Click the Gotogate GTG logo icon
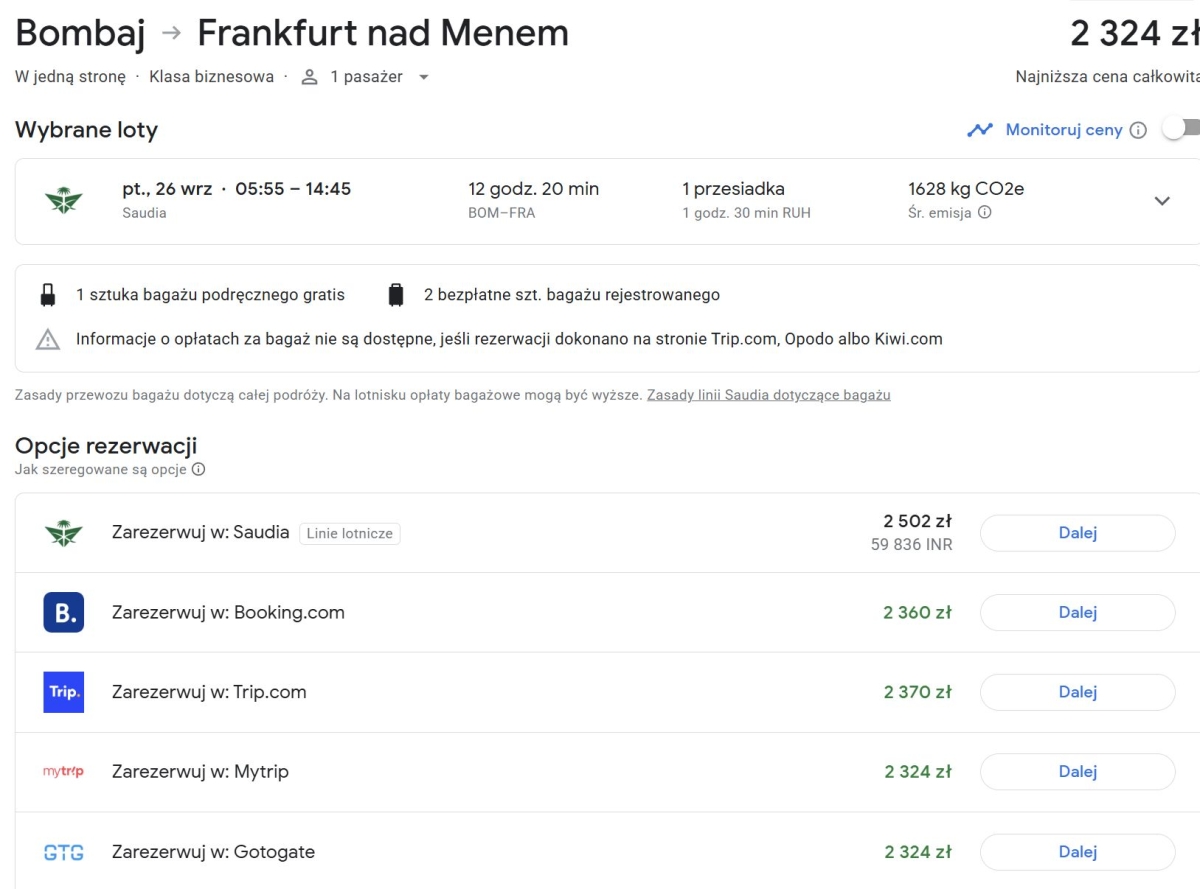 (x=64, y=852)
